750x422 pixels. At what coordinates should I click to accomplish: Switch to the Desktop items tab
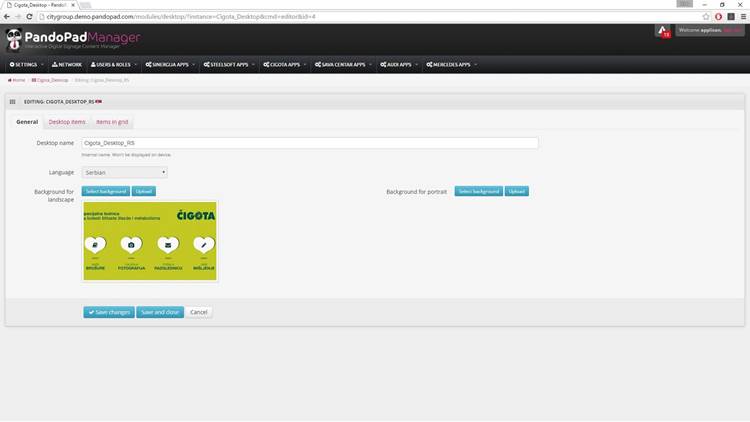coord(67,122)
